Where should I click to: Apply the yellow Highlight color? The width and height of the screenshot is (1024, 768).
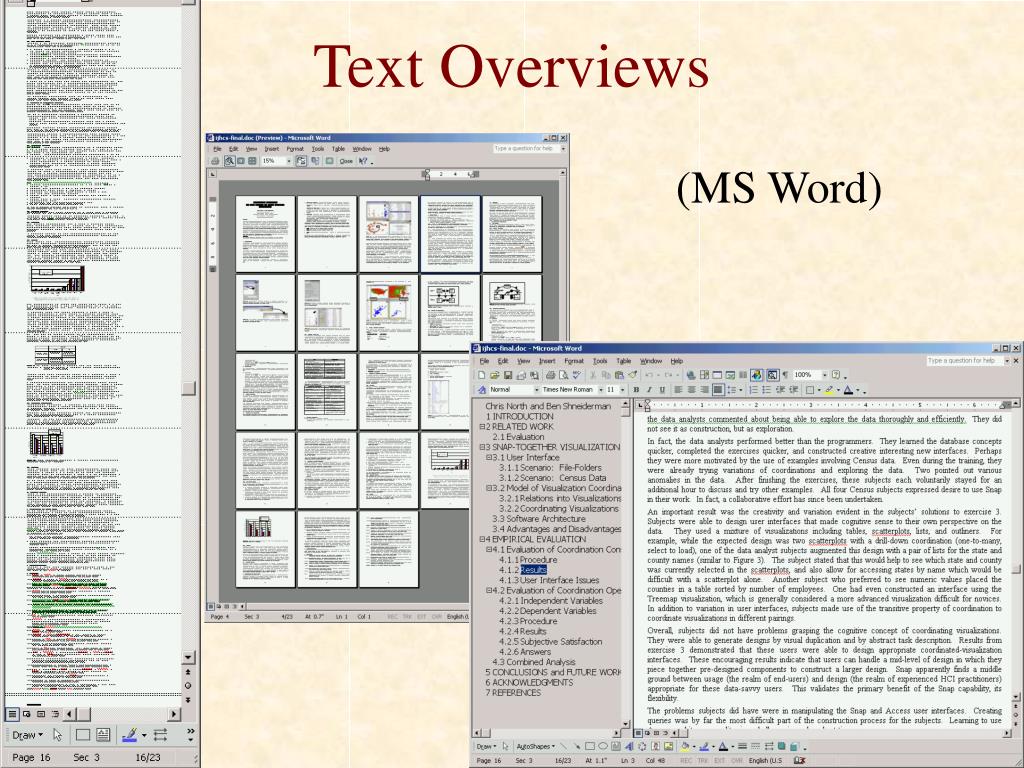click(x=829, y=390)
